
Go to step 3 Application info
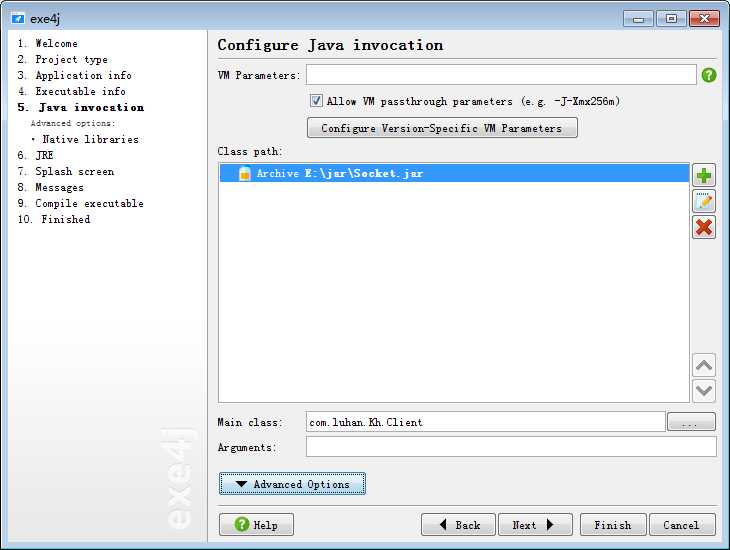coord(74,75)
